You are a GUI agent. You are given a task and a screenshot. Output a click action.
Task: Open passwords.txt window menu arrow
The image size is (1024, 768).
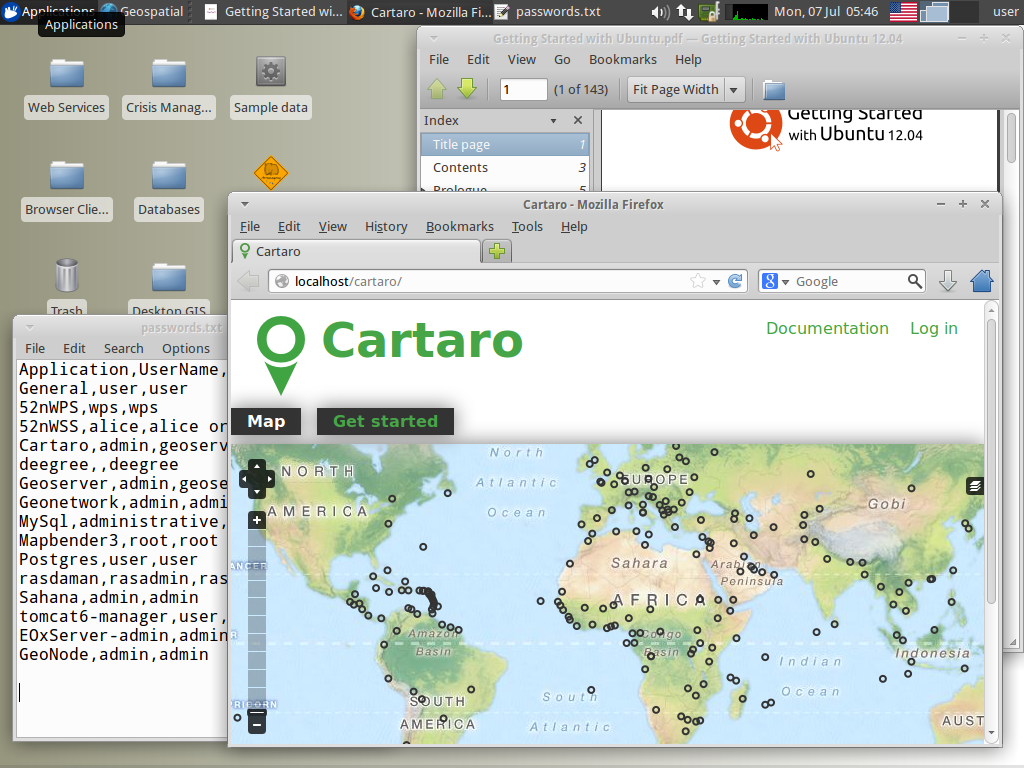[x=30, y=327]
